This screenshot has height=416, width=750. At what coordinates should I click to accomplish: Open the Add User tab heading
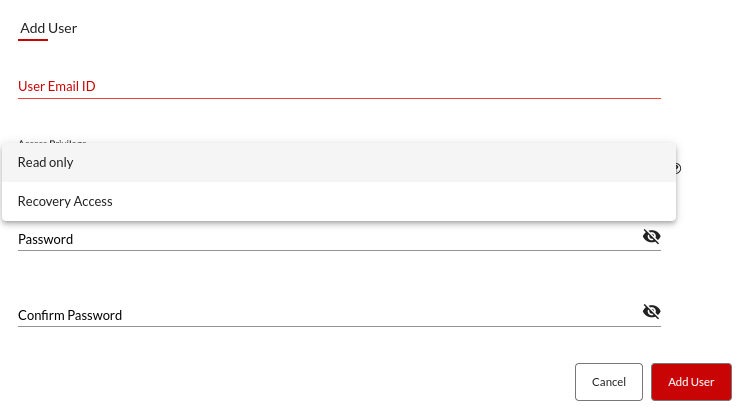pyautogui.click(x=48, y=28)
